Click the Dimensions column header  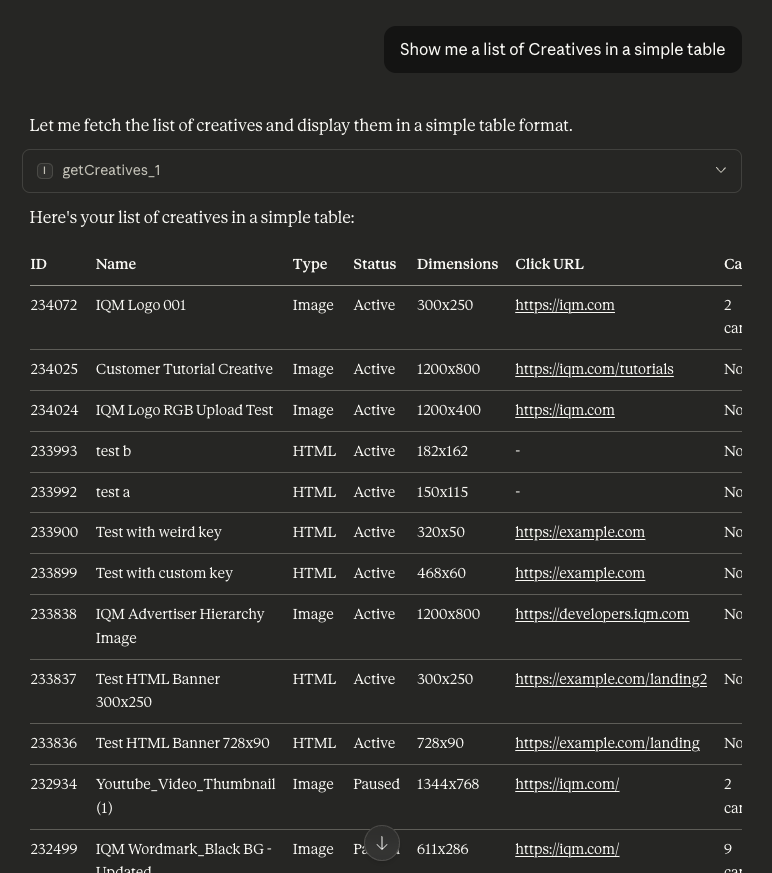coord(458,264)
